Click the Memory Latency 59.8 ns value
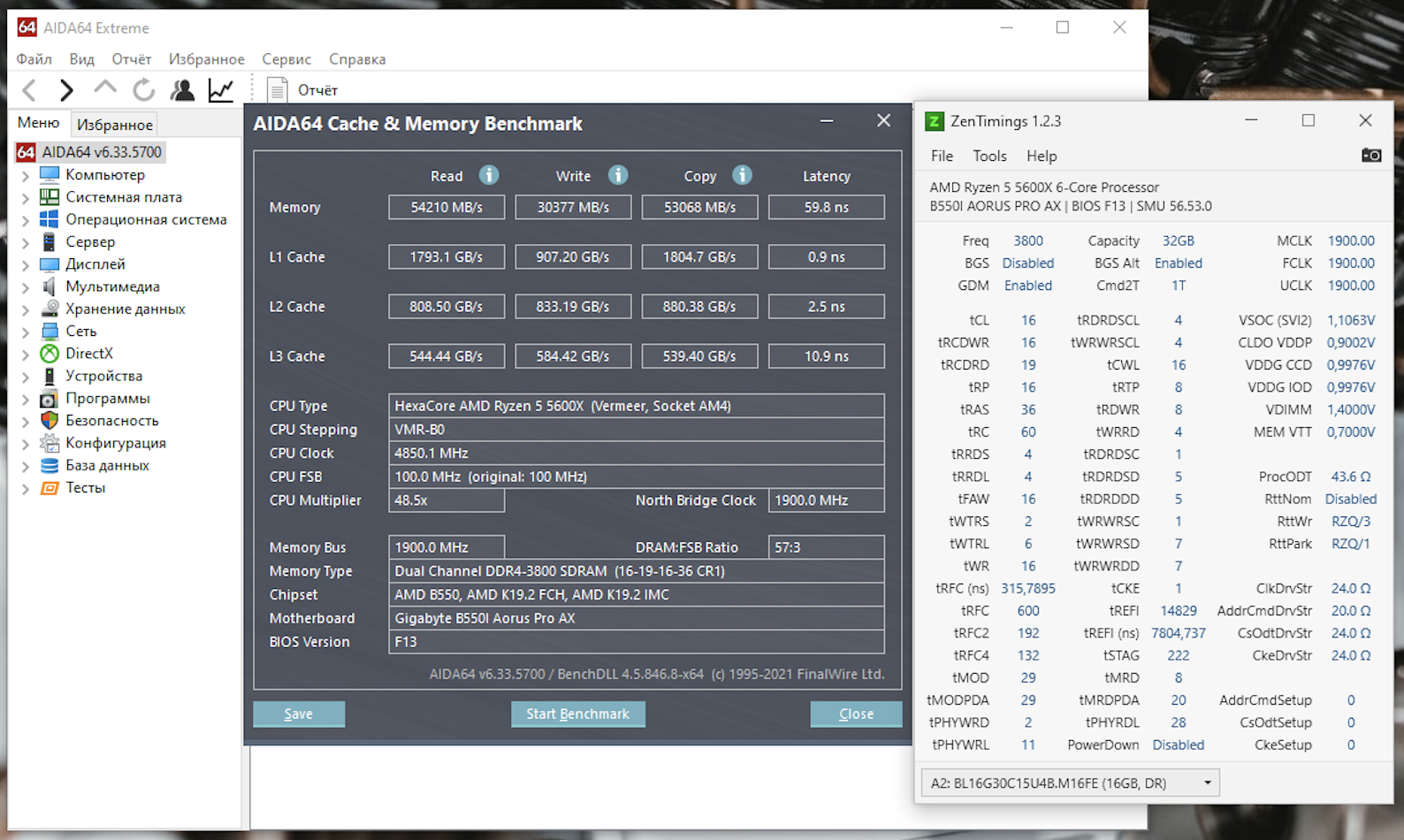Screen dimensions: 1404x840 pos(827,207)
